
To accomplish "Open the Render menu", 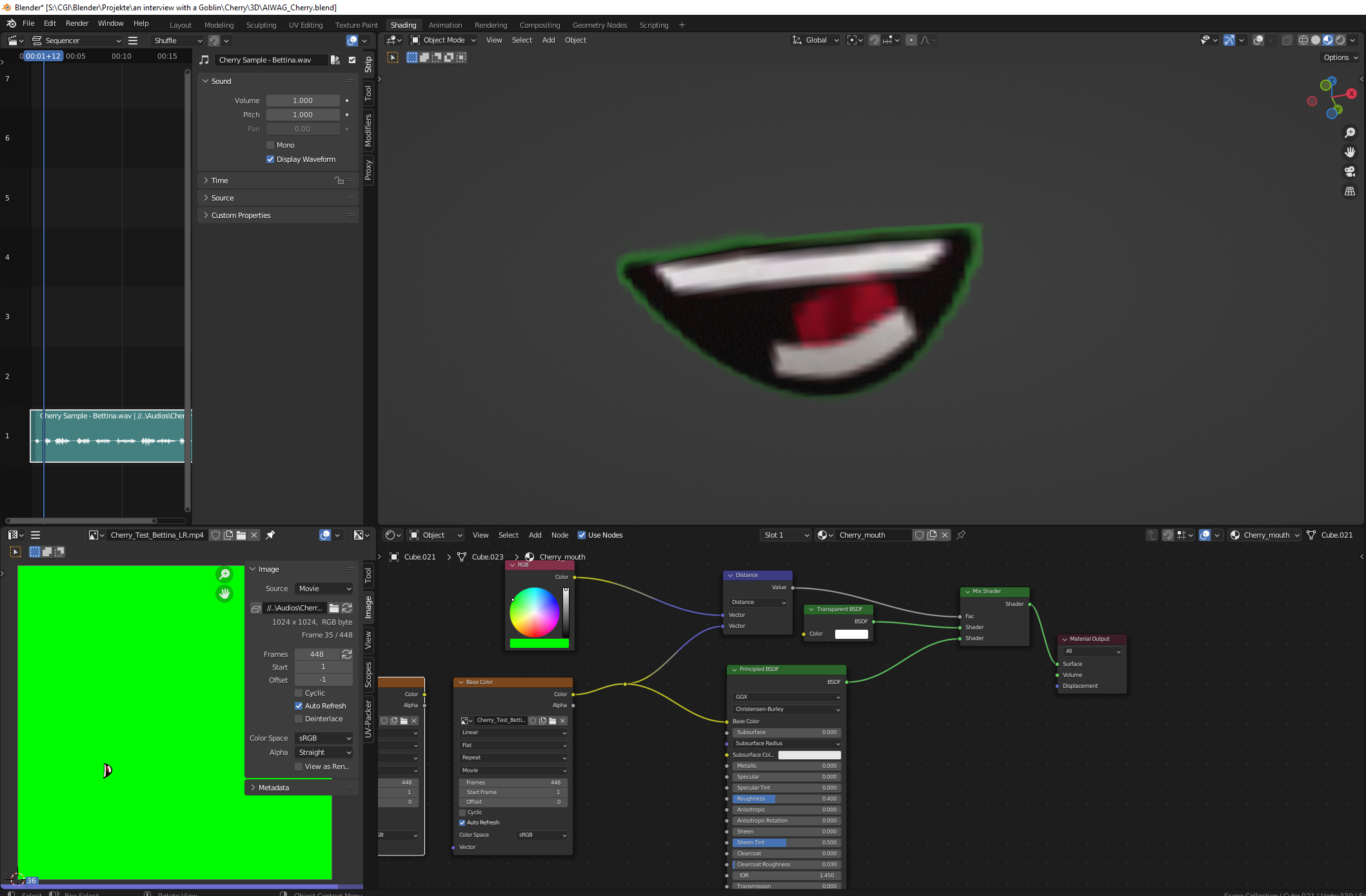I will point(77,23).
